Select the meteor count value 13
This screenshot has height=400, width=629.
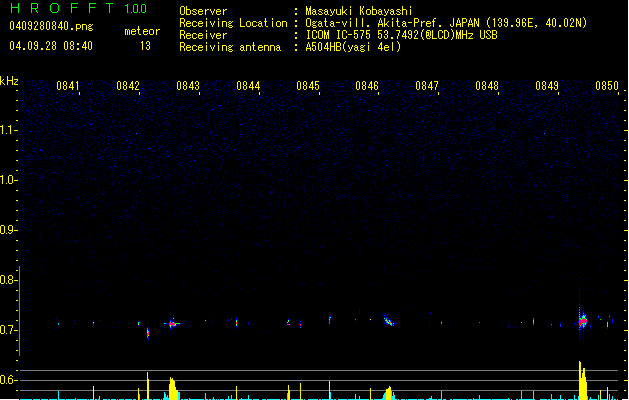[145, 46]
